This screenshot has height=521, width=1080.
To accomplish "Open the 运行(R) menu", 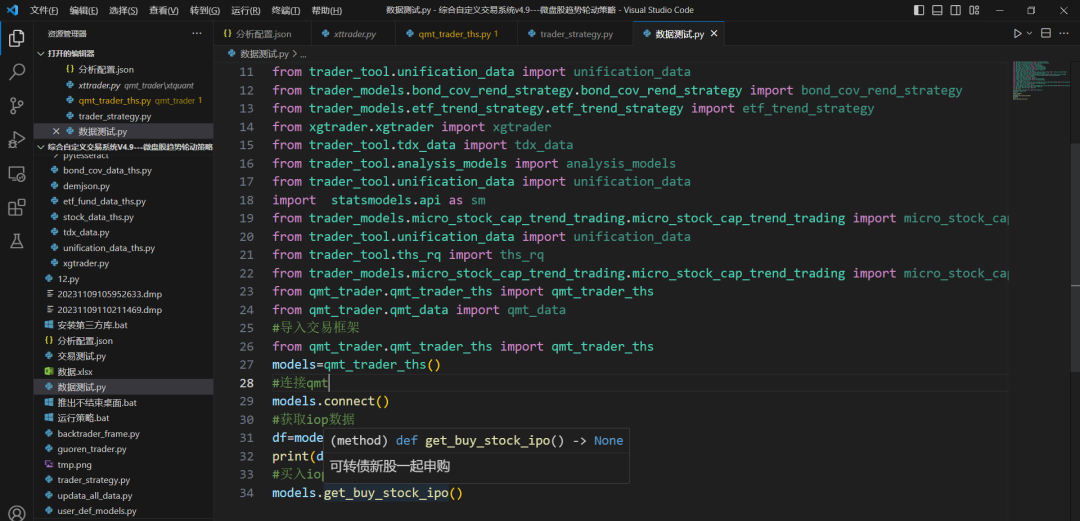I will [x=245, y=10].
